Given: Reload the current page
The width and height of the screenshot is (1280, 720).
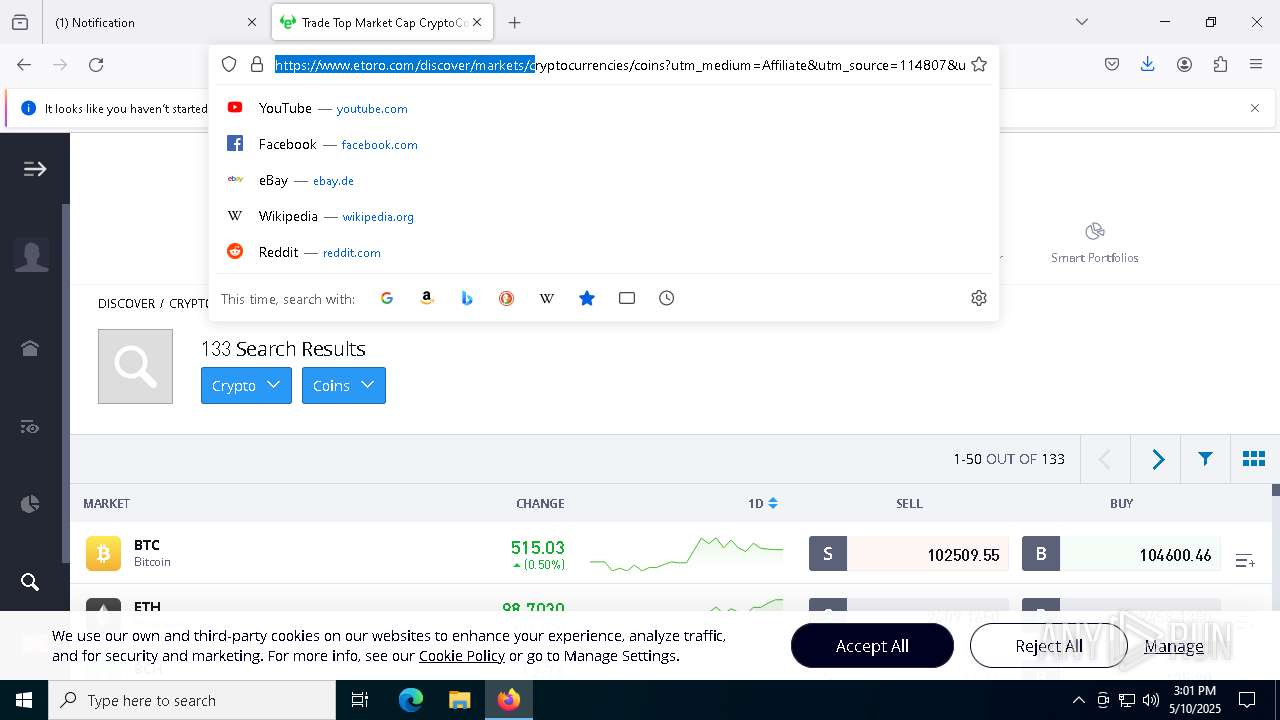Looking at the screenshot, I should [96, 64].
